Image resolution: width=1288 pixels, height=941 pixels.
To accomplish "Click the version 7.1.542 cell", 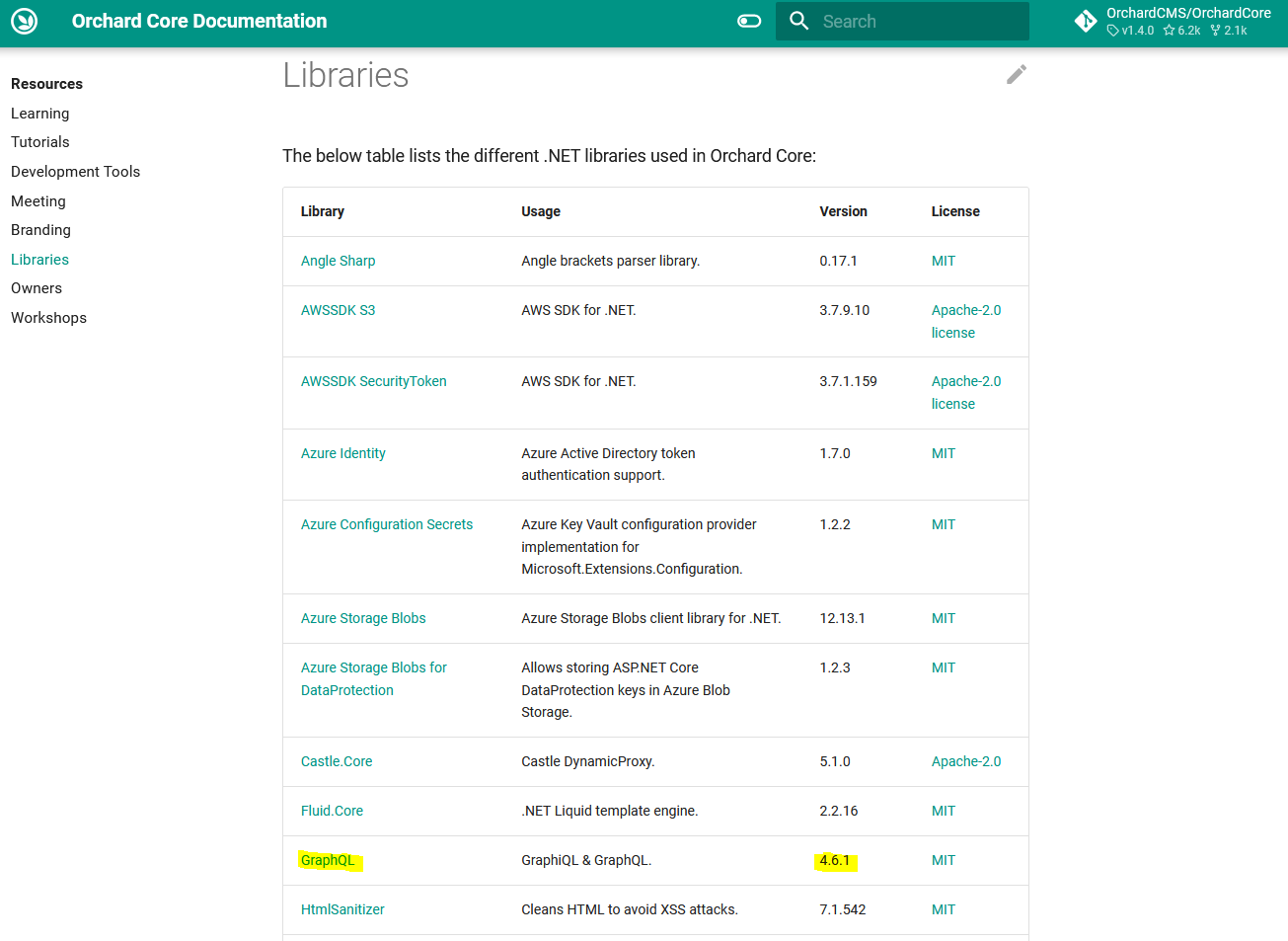I will point(843,909).
